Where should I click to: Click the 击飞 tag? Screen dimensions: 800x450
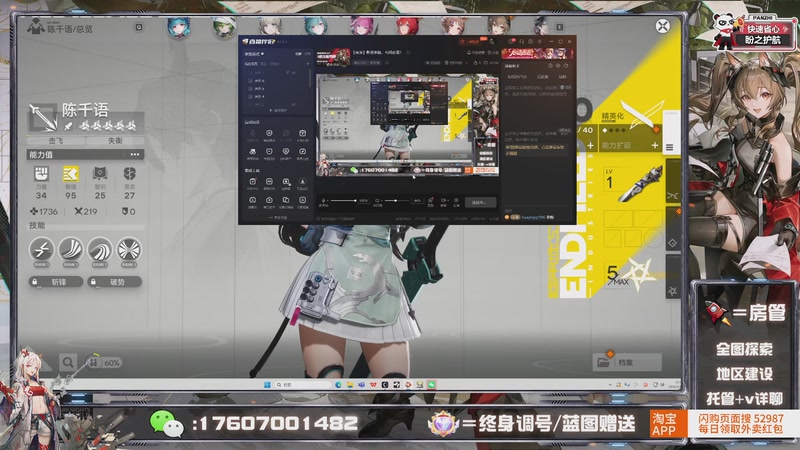click(56, 140)
